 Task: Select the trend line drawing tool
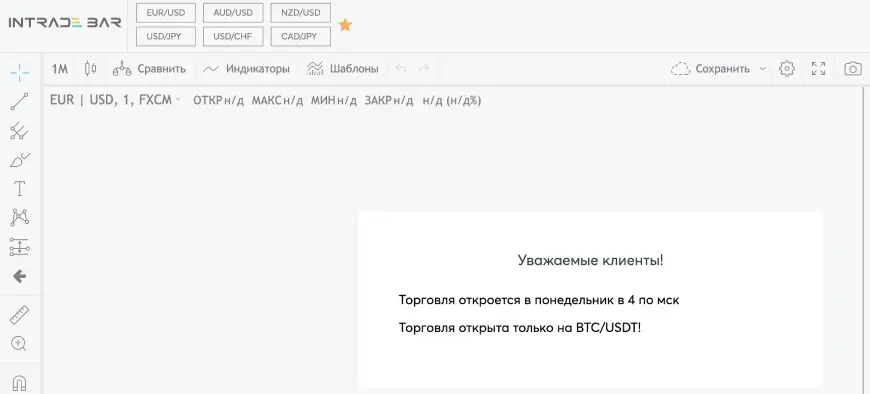(x=19, y=102)
